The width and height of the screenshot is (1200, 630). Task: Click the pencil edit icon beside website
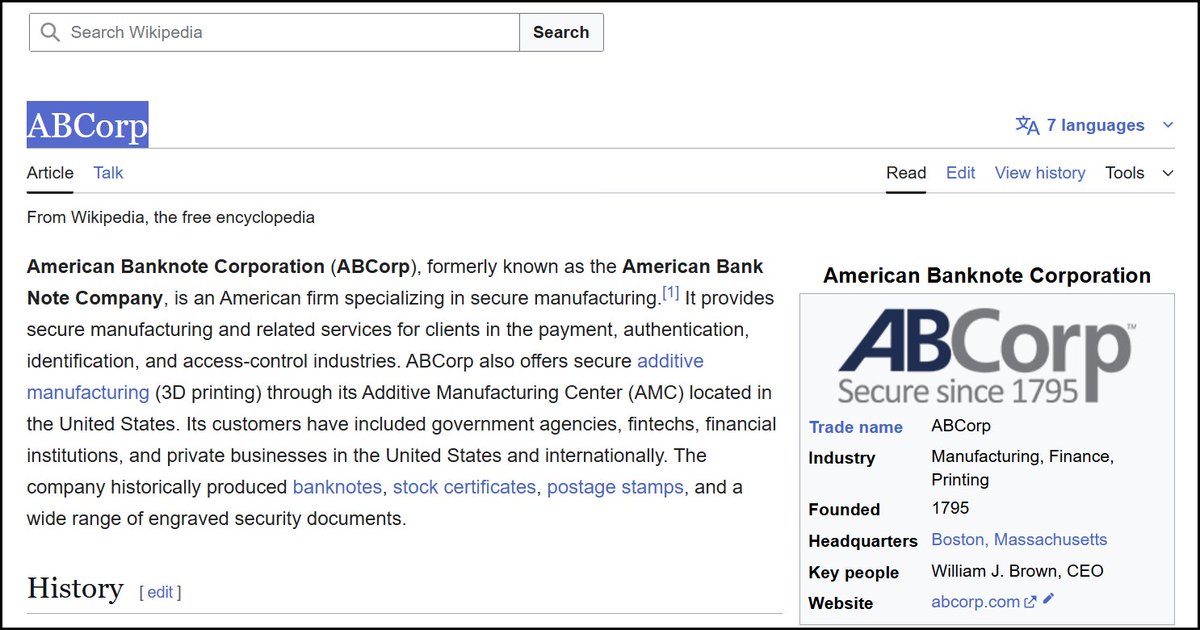point(1048,600)
